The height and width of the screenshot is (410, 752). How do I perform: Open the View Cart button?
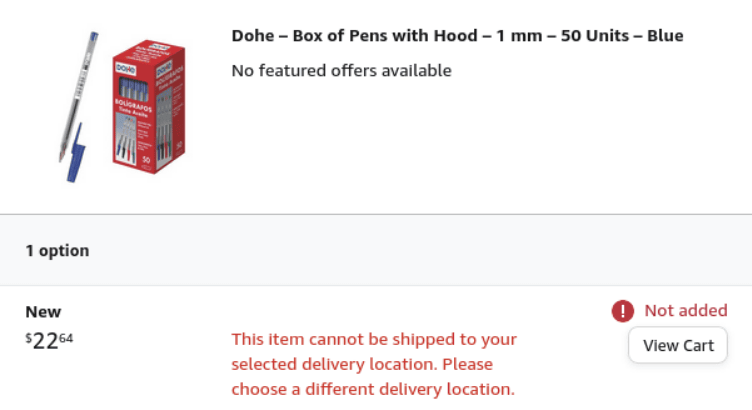678,345
